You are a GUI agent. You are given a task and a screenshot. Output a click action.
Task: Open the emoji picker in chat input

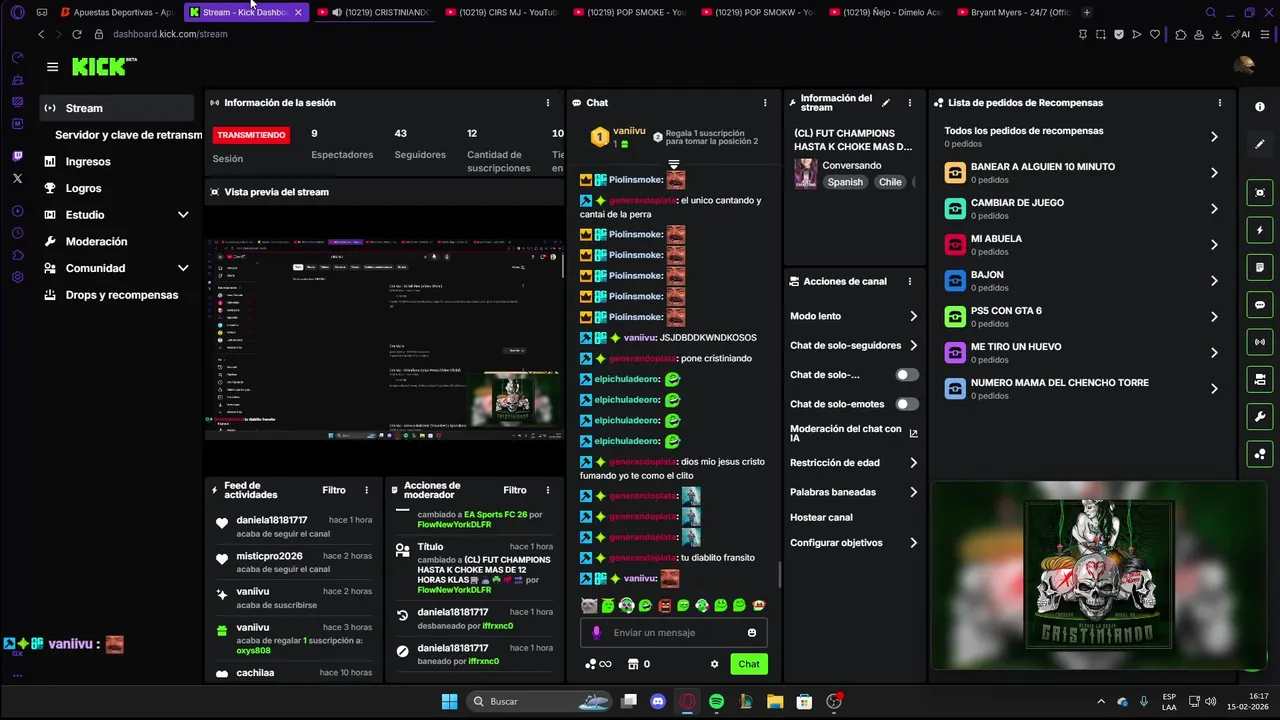[x=752, y=633]
